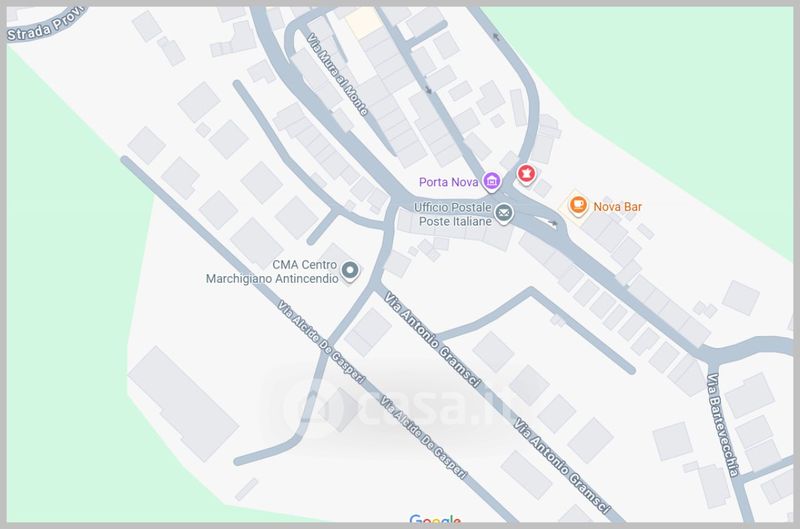Screen dimensions: 800x529
Task: Click the one-way arrow beside Nova Bar
Action: click(x=553, y=223)
